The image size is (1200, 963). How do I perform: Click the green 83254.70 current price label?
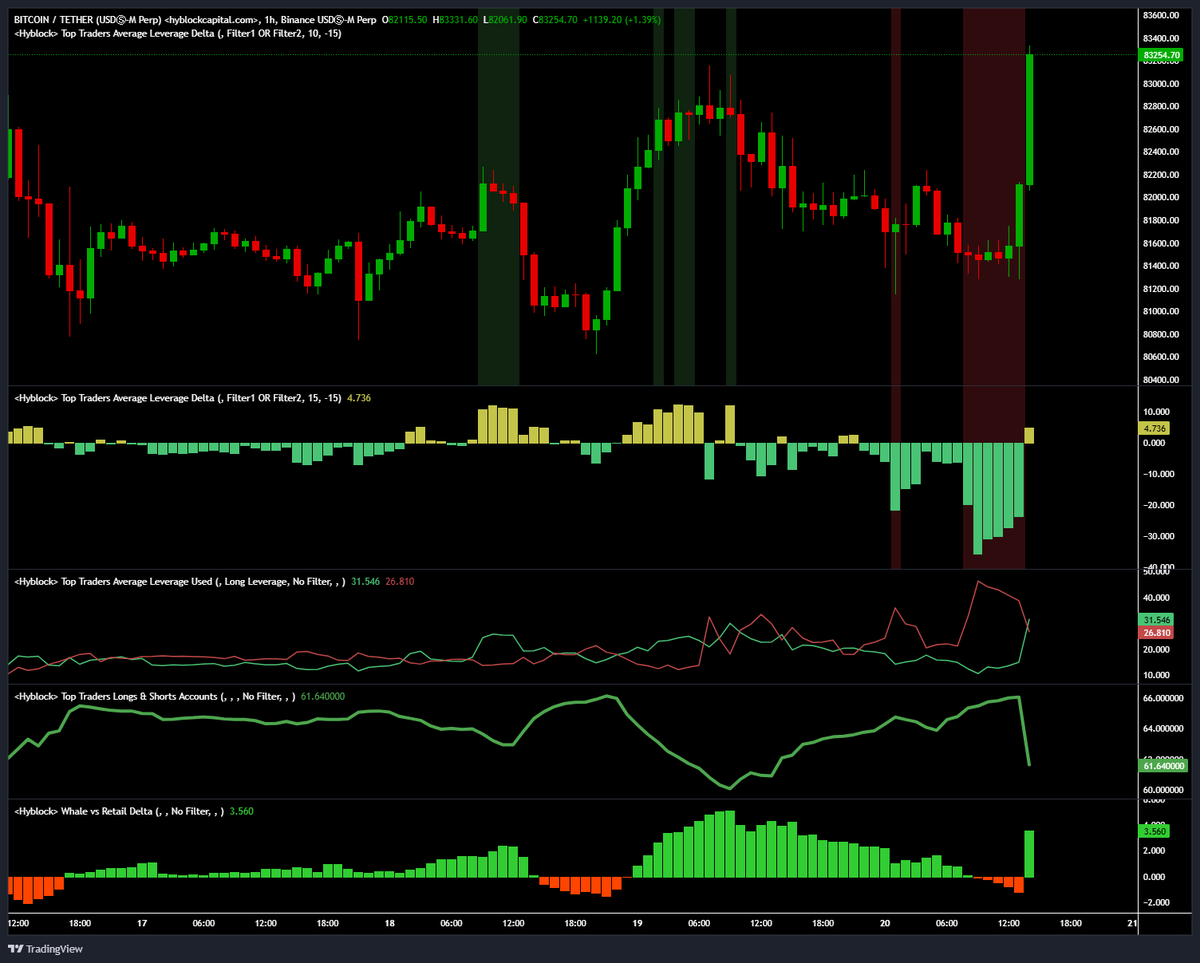click(x=1161, y=55)
